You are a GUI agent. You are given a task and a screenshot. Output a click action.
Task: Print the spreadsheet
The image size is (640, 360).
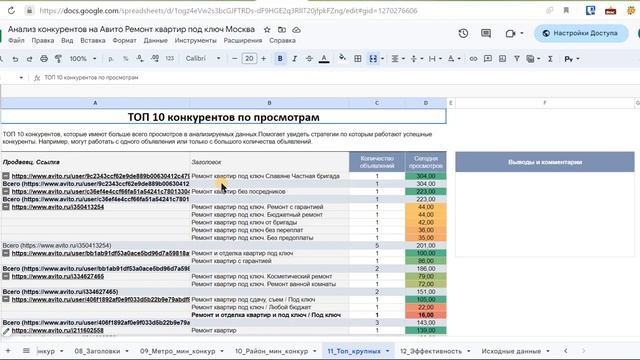point(44,59)
